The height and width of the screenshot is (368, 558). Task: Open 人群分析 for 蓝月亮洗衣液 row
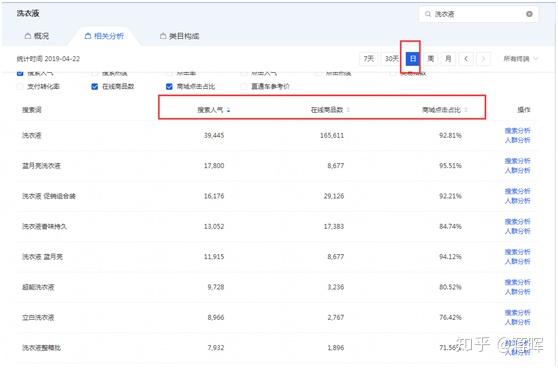click(x=517, y=170)
